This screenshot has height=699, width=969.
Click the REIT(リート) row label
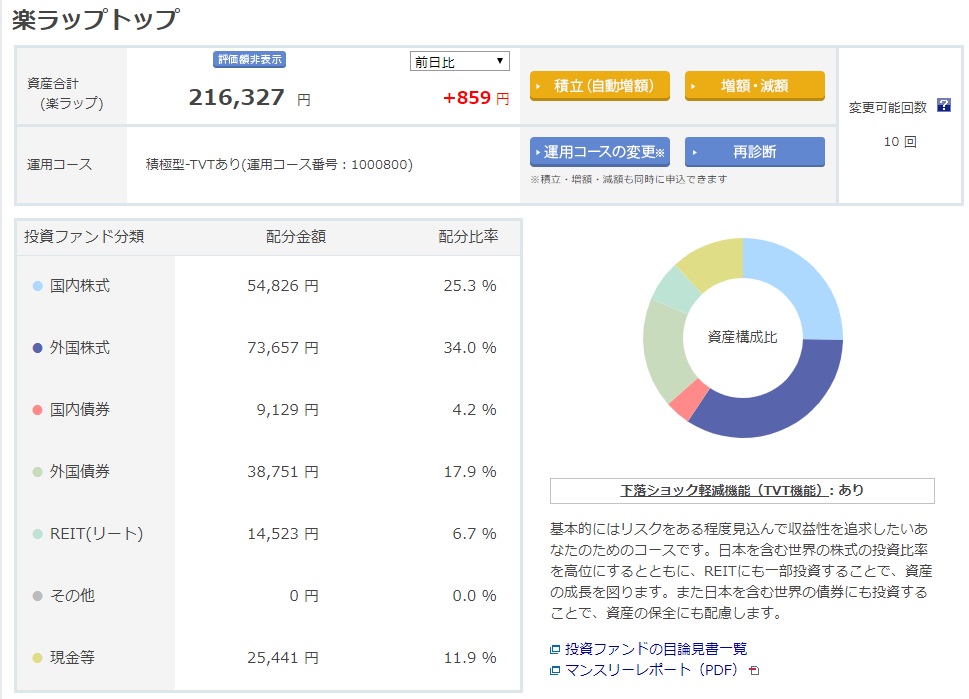click(x=96, y=533)
